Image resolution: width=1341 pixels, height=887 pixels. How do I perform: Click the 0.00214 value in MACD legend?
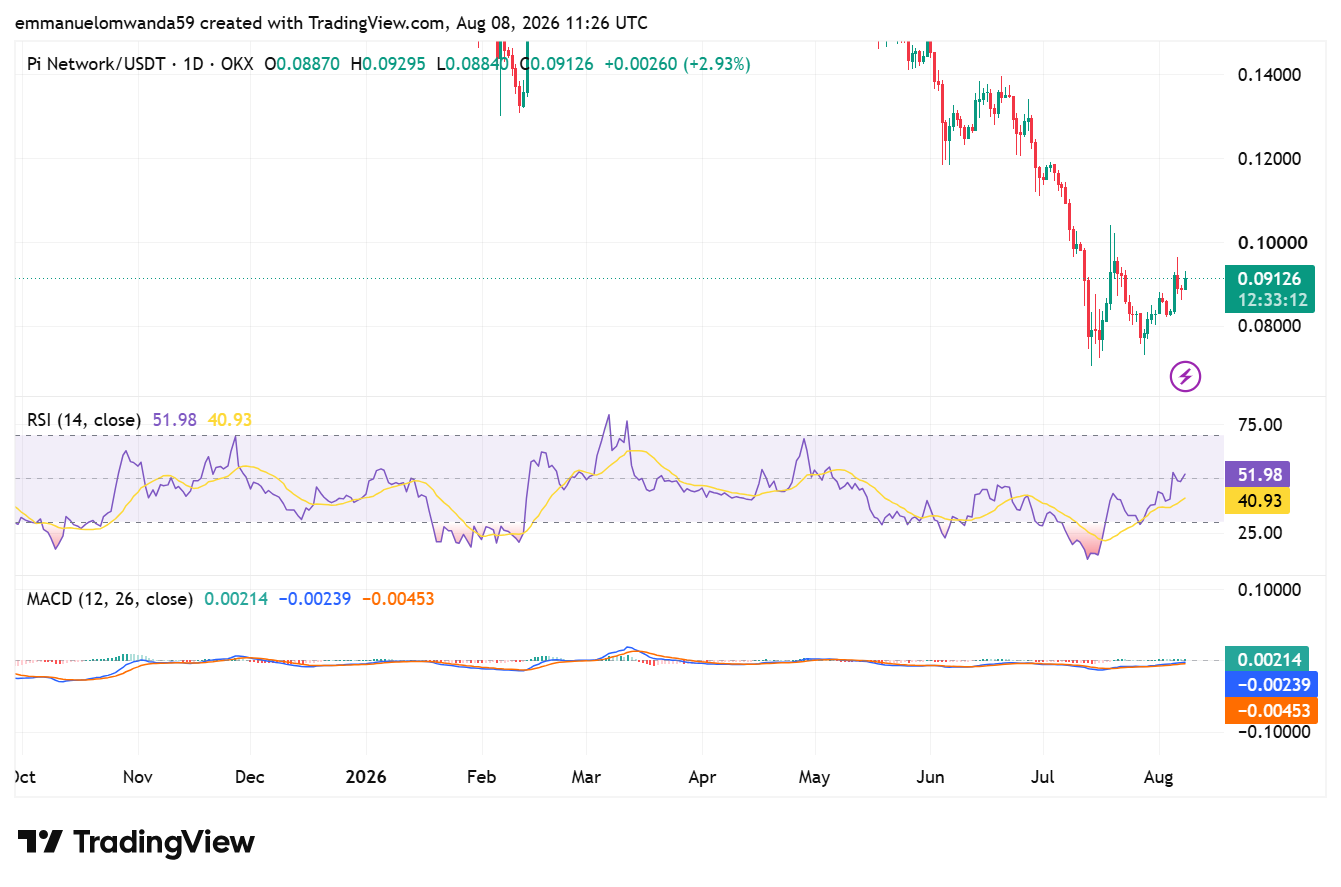coord(236,599)
